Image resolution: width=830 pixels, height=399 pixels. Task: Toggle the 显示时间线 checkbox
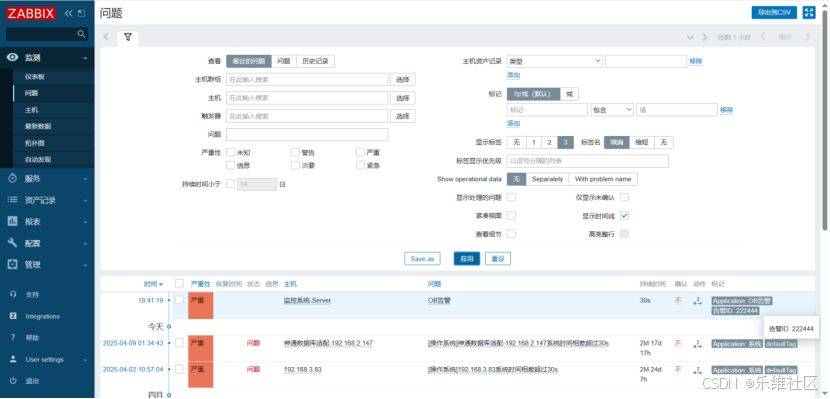tap(625, 216)
